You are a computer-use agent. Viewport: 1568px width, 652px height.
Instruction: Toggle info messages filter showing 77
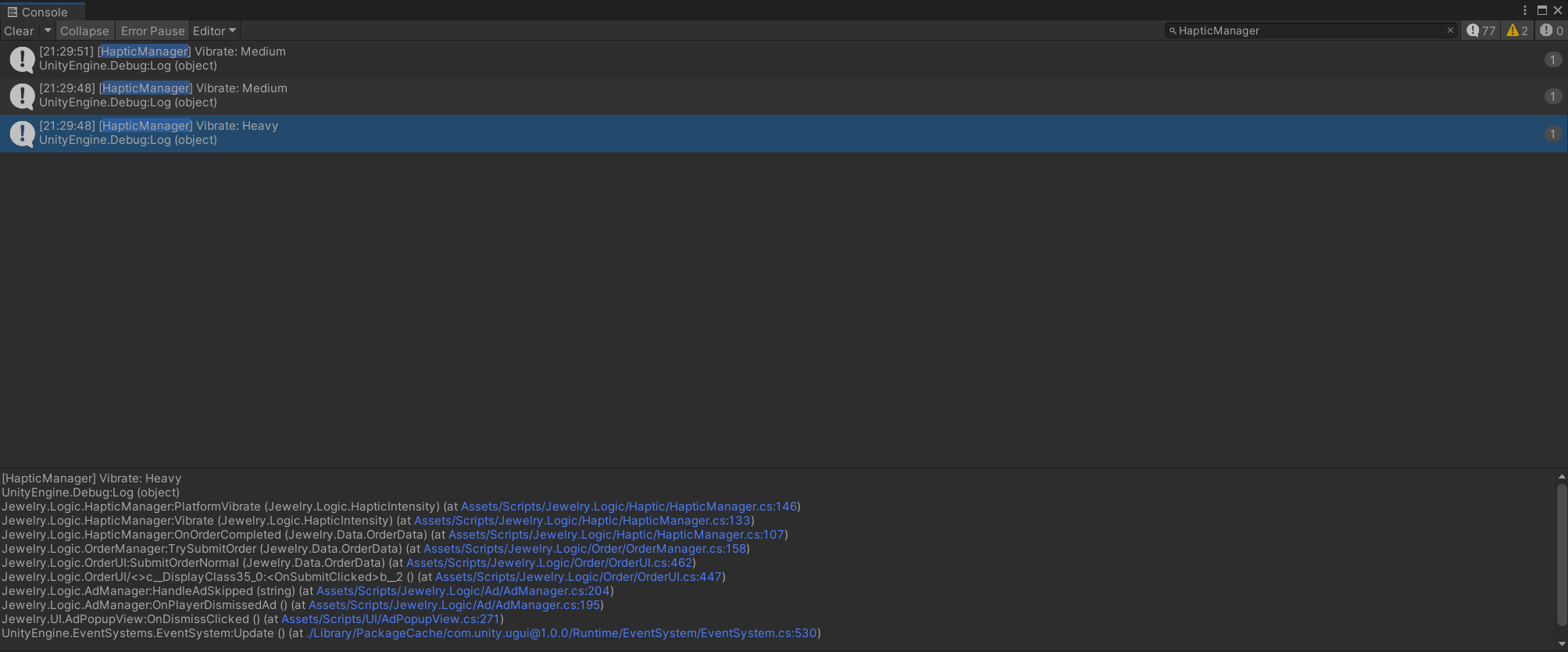coord(1481,30)
